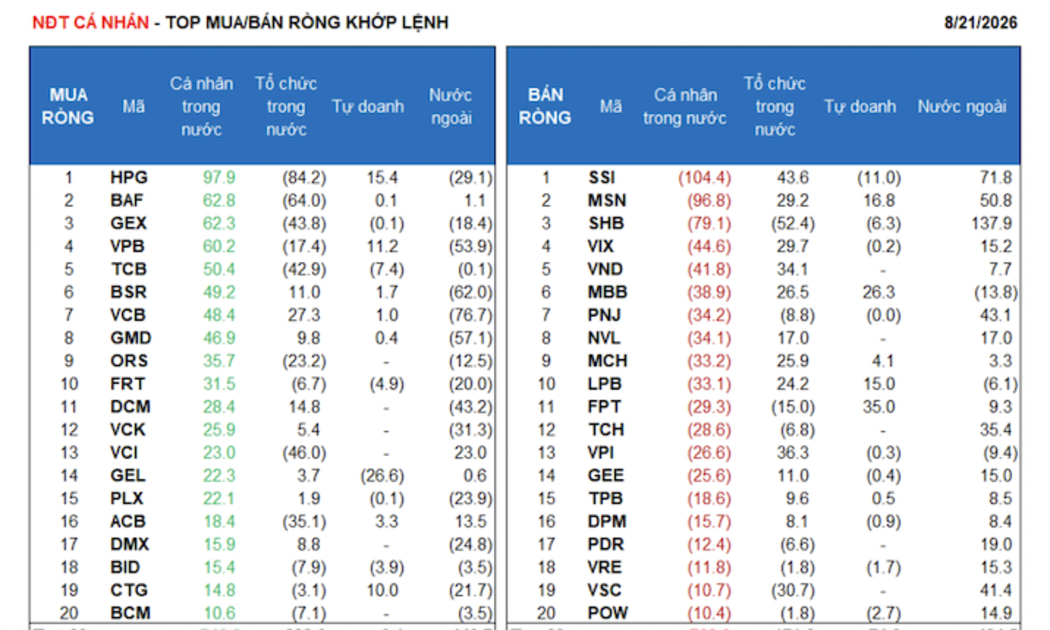Click the SHB foreign value 137.9
Screen dimensions: 1050x630
(992, 223)
